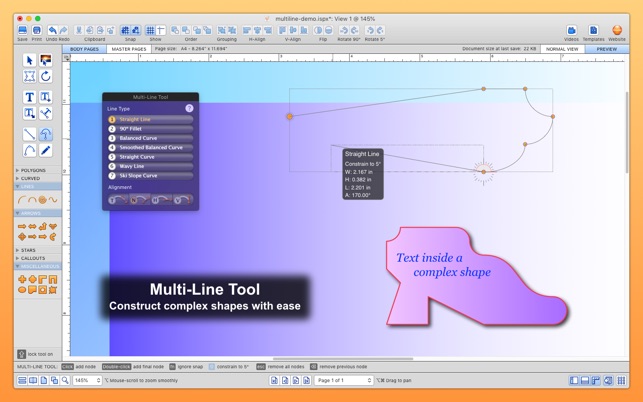Select the curve arc tool
Image resolution: width=643 pixels, height=402 pixels.
[29, 151]
